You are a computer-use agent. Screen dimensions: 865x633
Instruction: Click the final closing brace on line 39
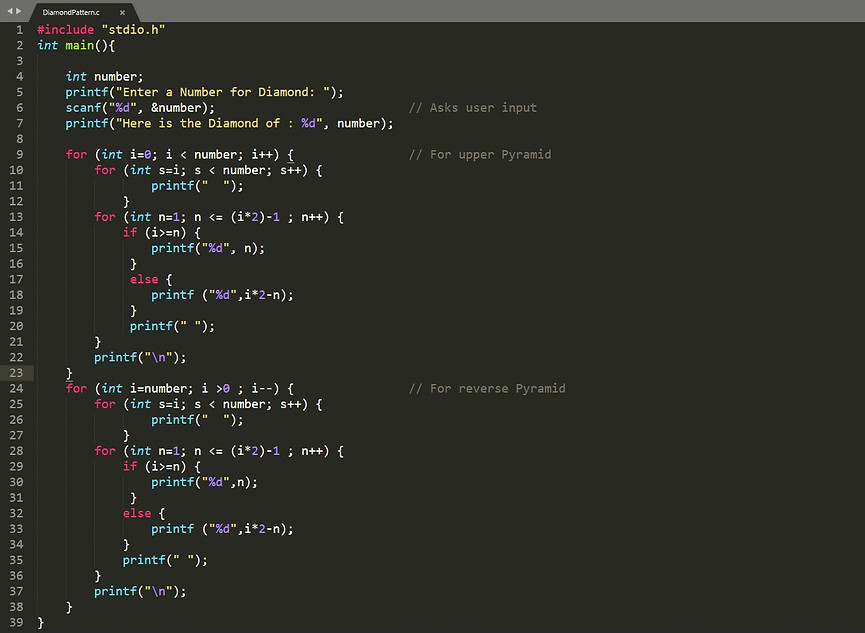[x=40, y=623]
